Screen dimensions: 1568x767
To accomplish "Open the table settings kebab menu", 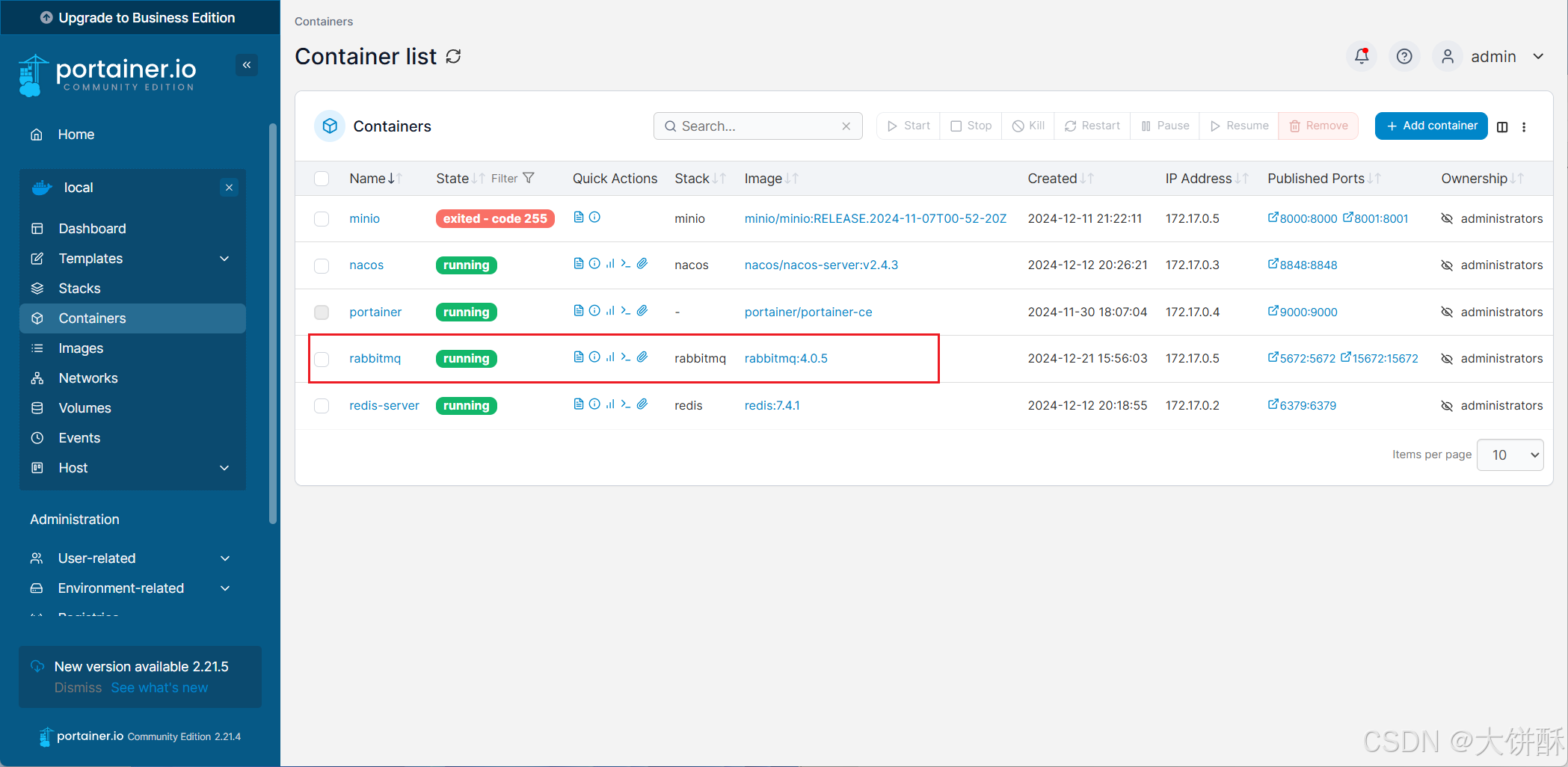I will pos(1524,126).
